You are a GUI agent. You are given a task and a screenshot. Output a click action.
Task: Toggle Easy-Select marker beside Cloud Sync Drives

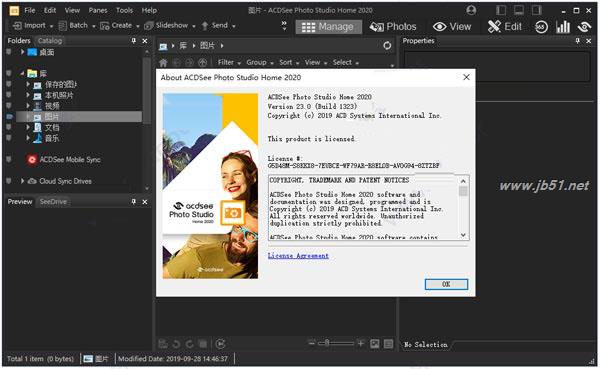tap(8, 181)
